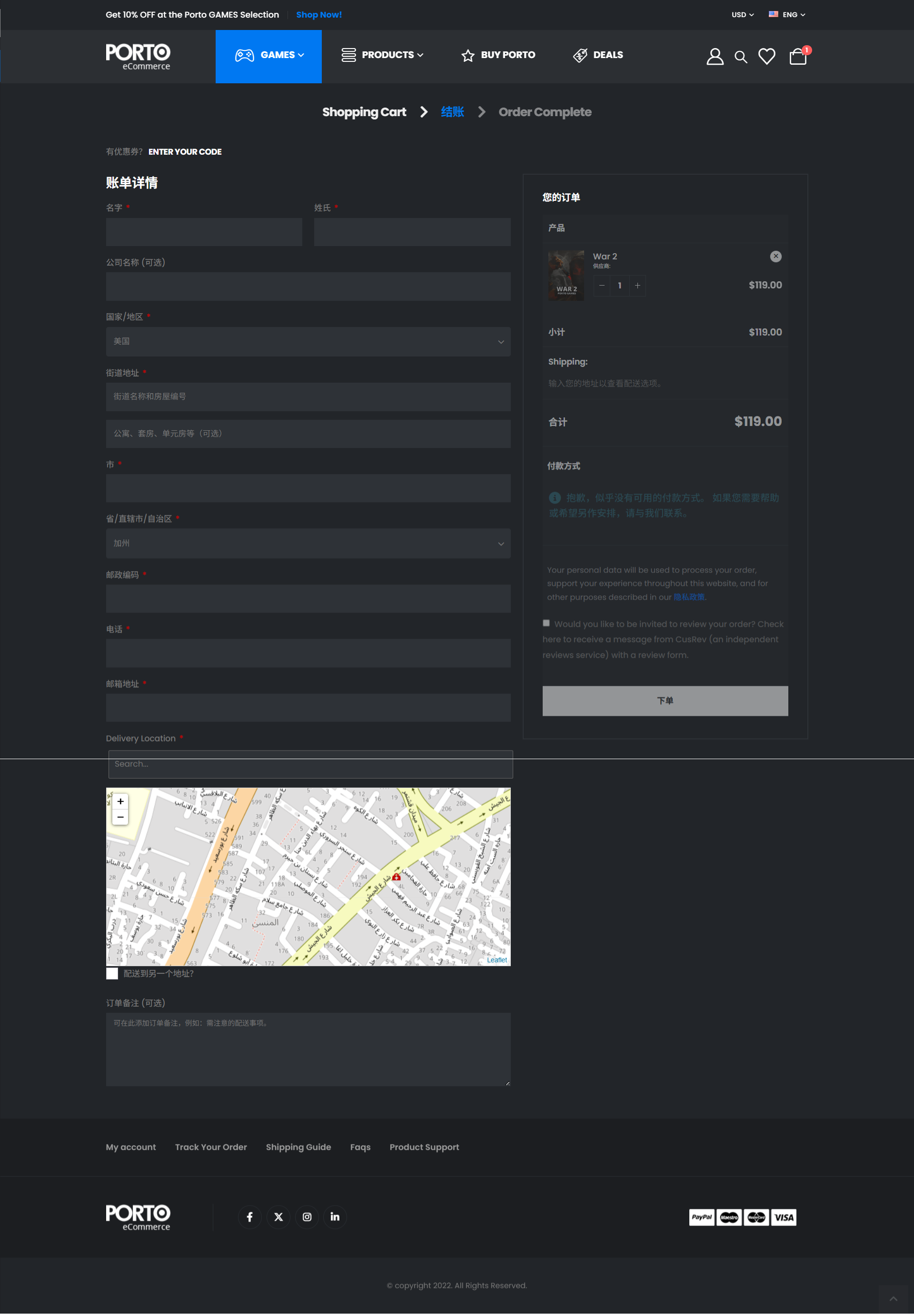914x1316 pixels.
Task: Check the CusRev review invitation box
Action: pyautogui.click(x=546, y=623)
